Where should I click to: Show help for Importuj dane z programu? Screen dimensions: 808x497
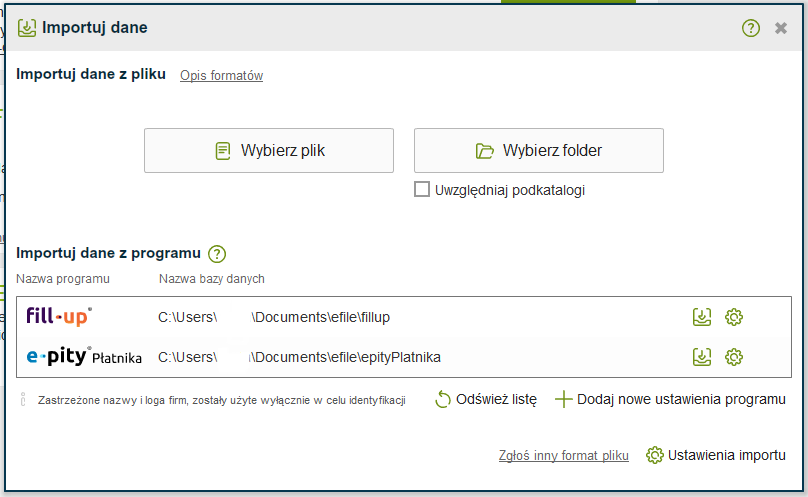click(217, 254)
